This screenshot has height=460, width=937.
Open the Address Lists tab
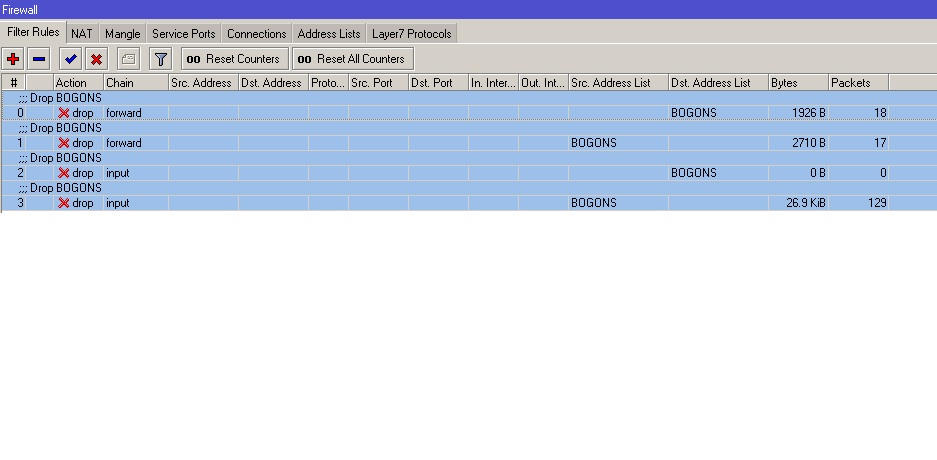[329, 34]
